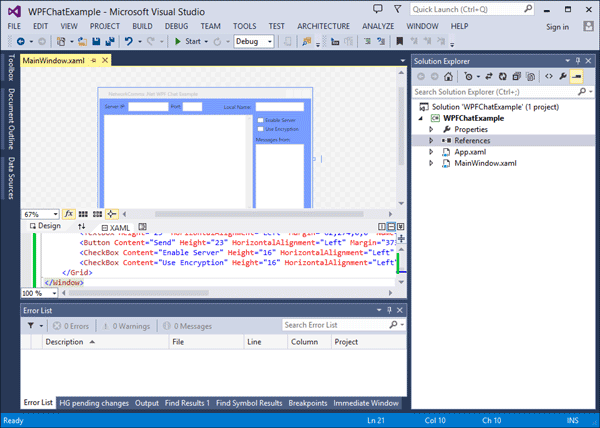The width and height of the screenshot is (600, 428).
Task: Click the View Code icon in Solution Explorer
Action: coord(549,76)
